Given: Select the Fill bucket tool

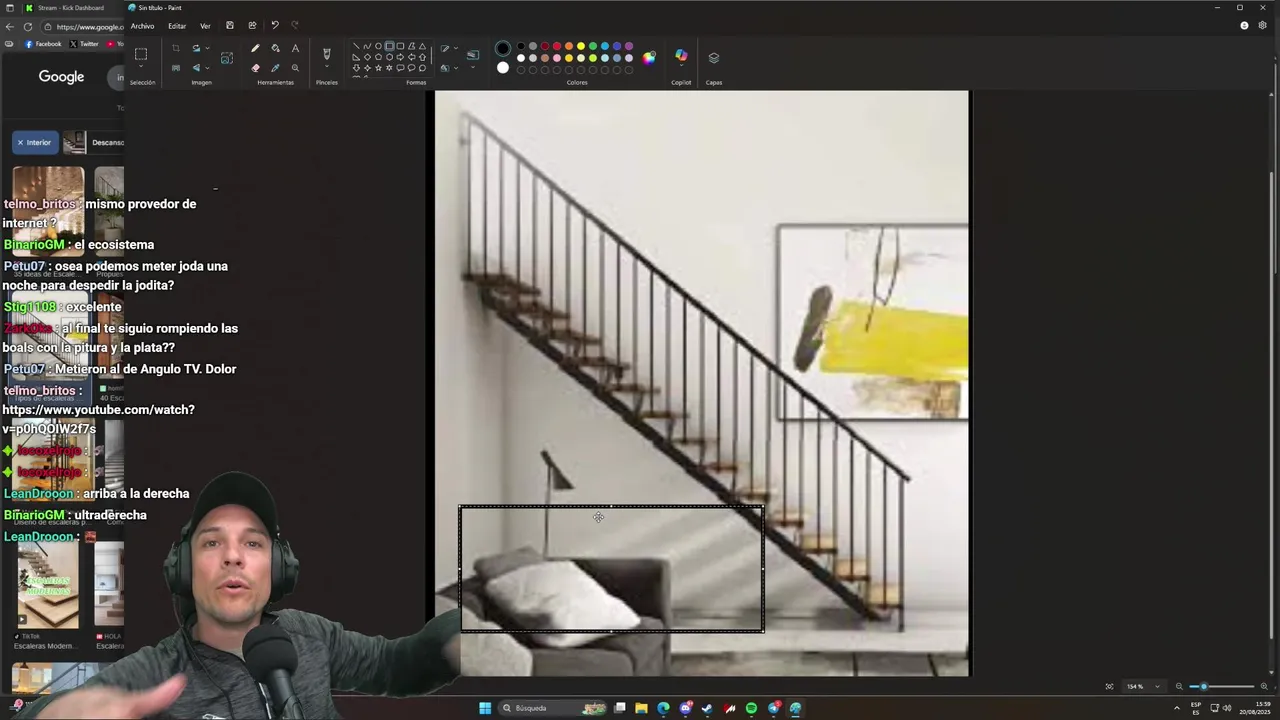Looking at the screenshot, I should 275,48.
